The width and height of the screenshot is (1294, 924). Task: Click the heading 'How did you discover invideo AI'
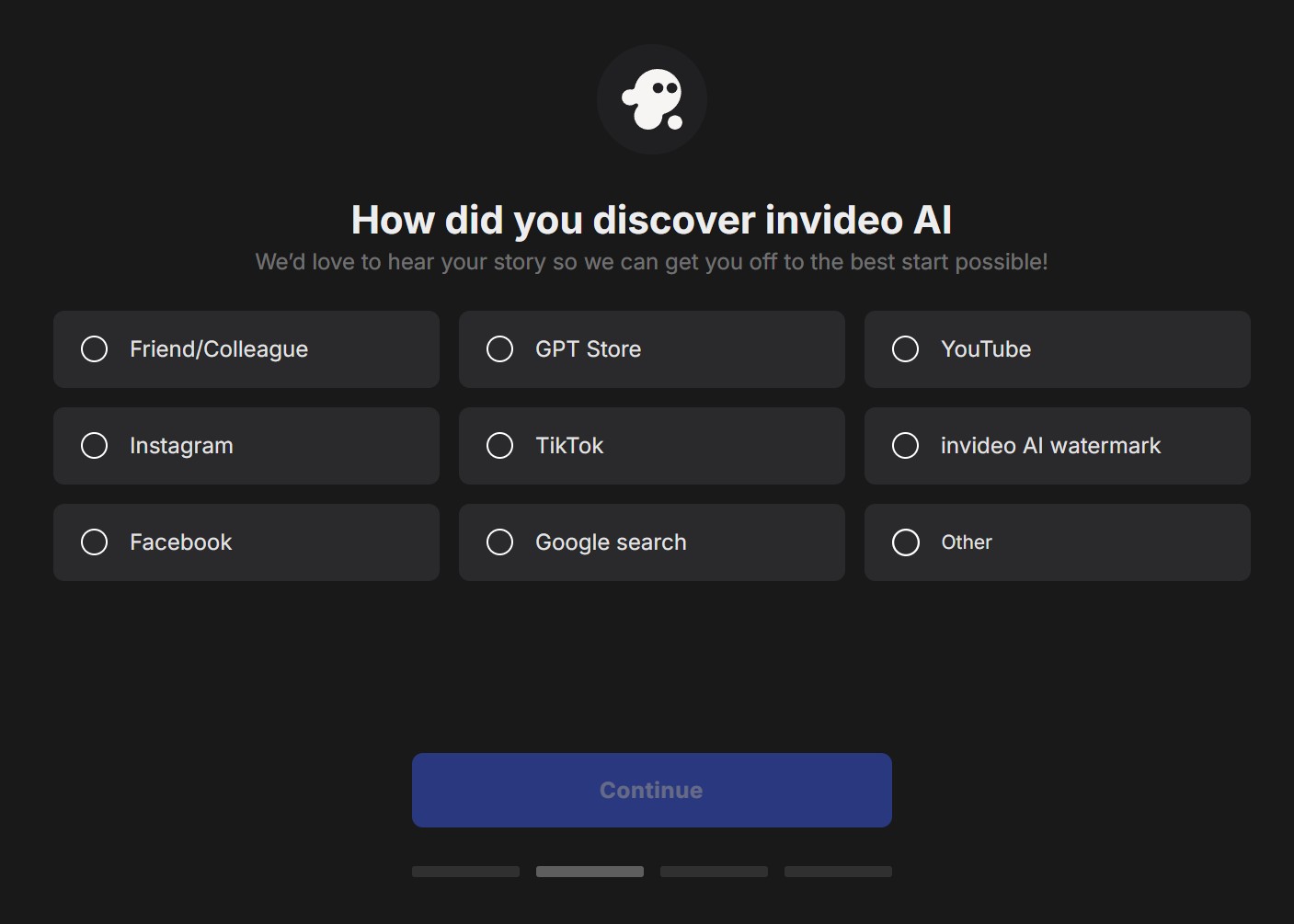click(x=651, y=221)
